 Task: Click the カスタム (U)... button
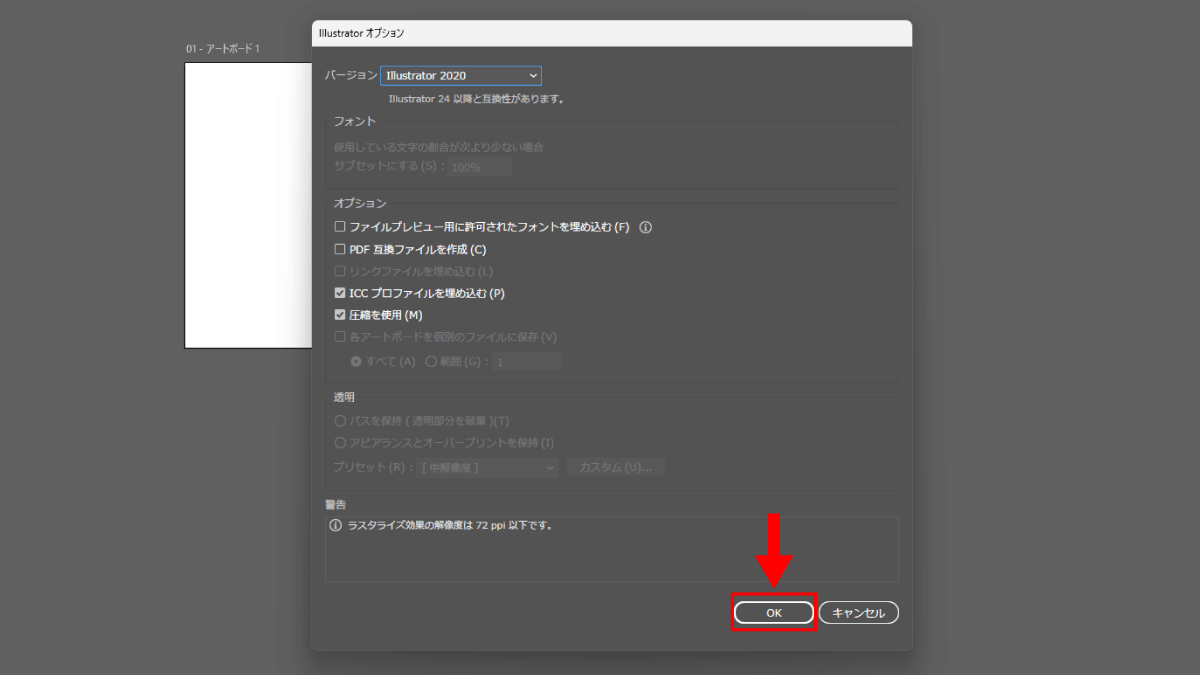tap(615, 467)
